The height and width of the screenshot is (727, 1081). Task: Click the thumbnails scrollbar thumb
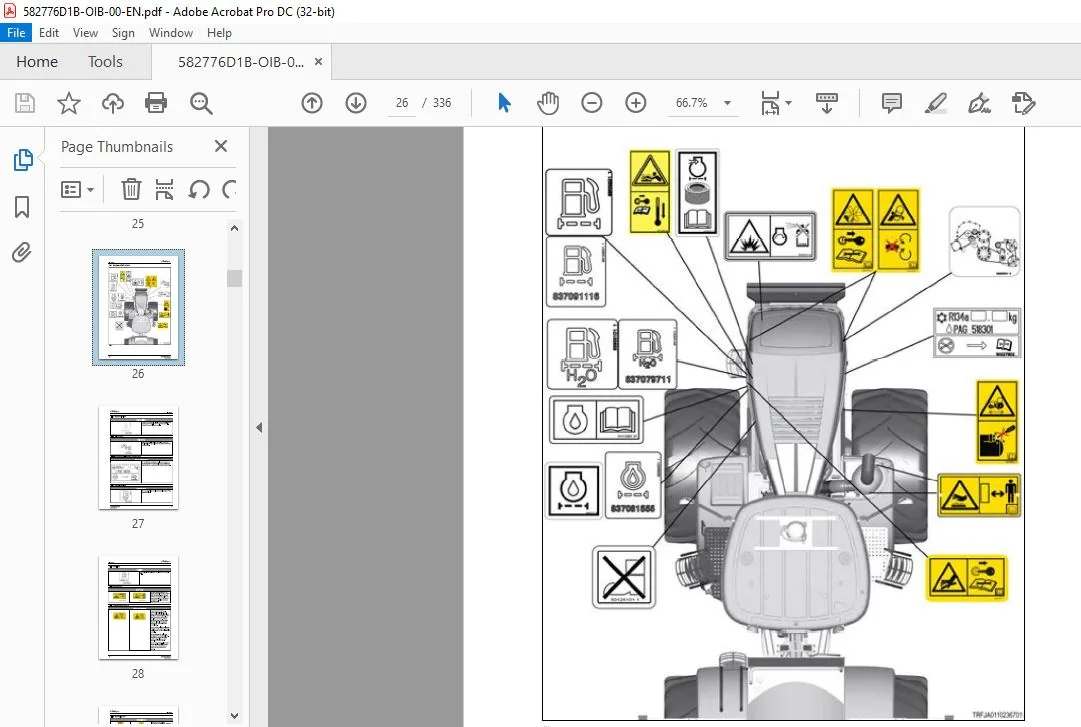click(x=234, y=278)
